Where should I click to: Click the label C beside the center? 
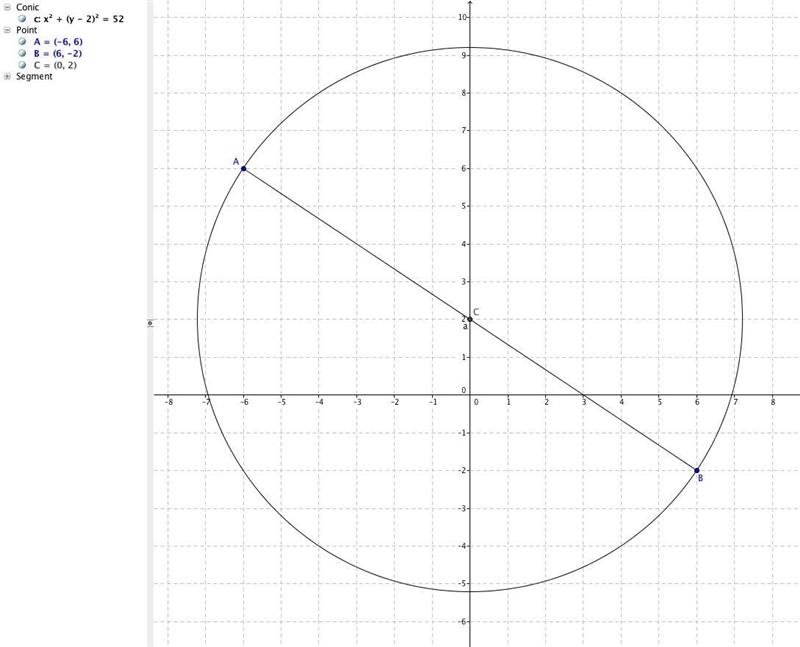click(476, 312)
